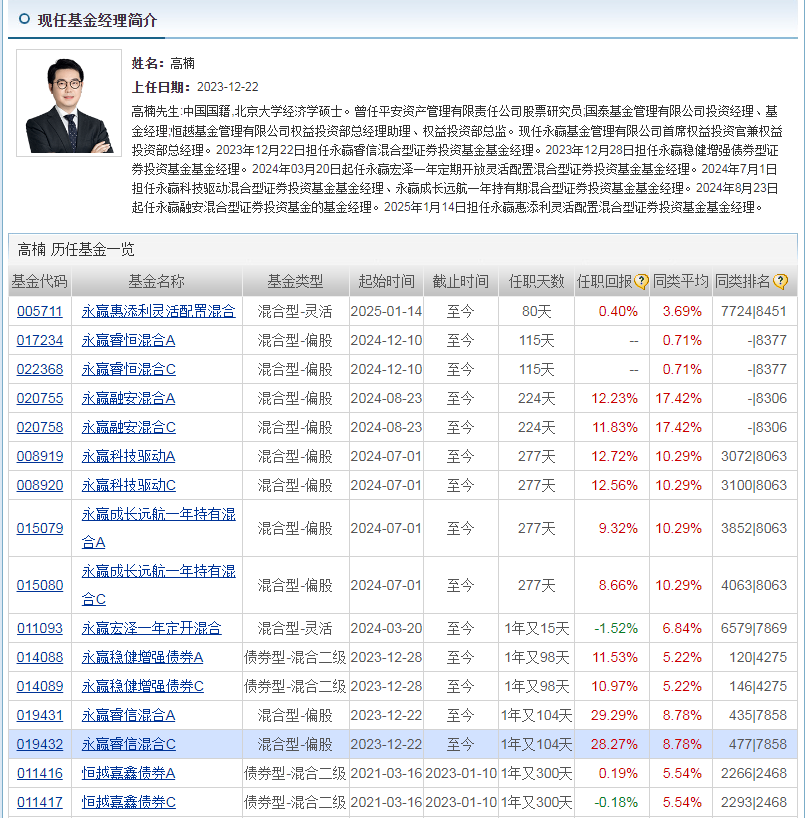Open fund 永赢科技驱动C

pyautogui.click(x=128, y=485)
